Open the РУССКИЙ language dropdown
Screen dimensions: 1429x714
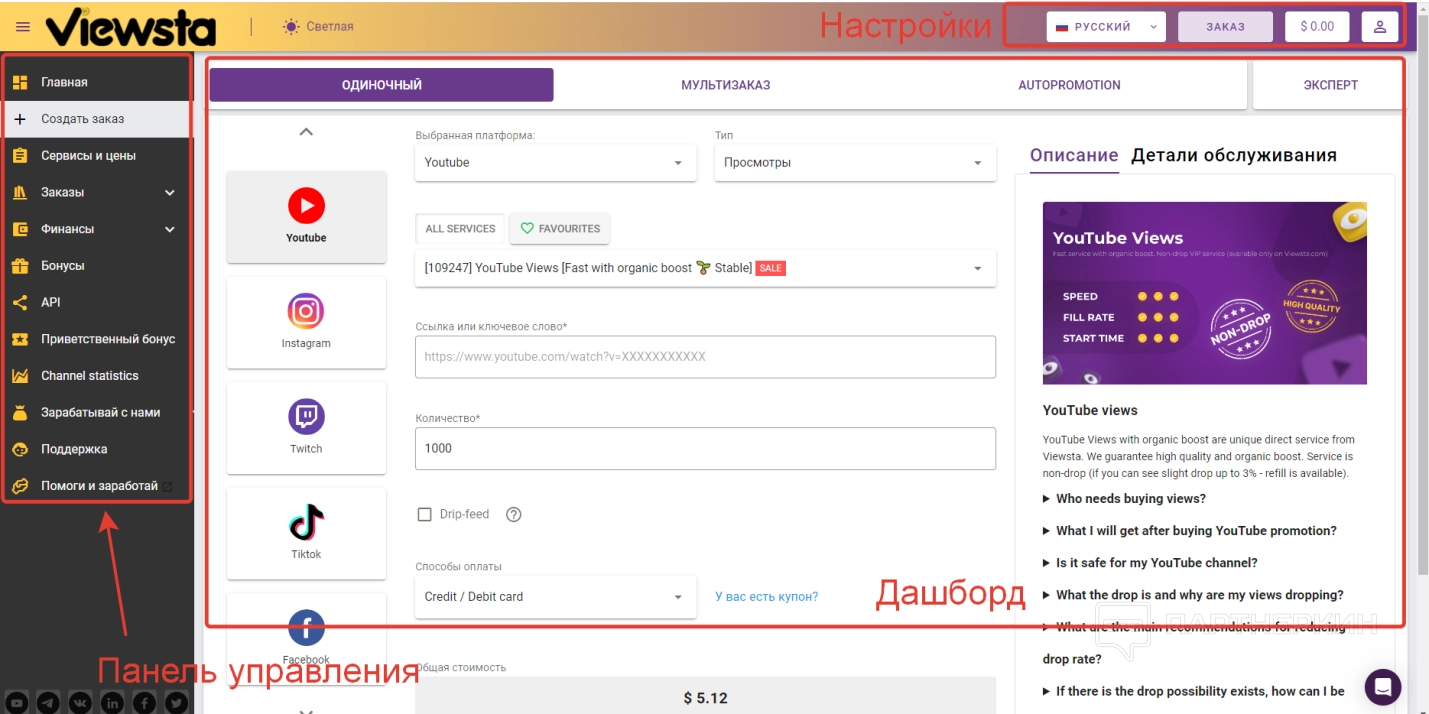click(1106, 27)
